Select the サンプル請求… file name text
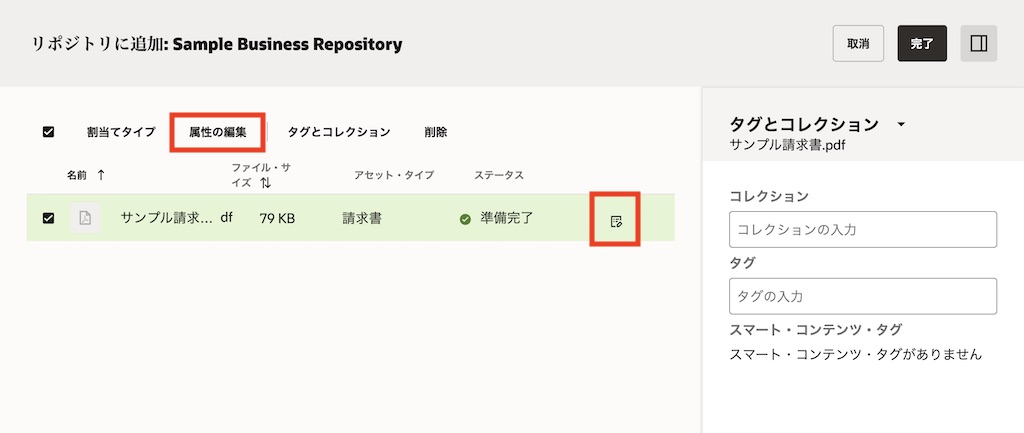The image size is (1024, 433). click(167, 218)
